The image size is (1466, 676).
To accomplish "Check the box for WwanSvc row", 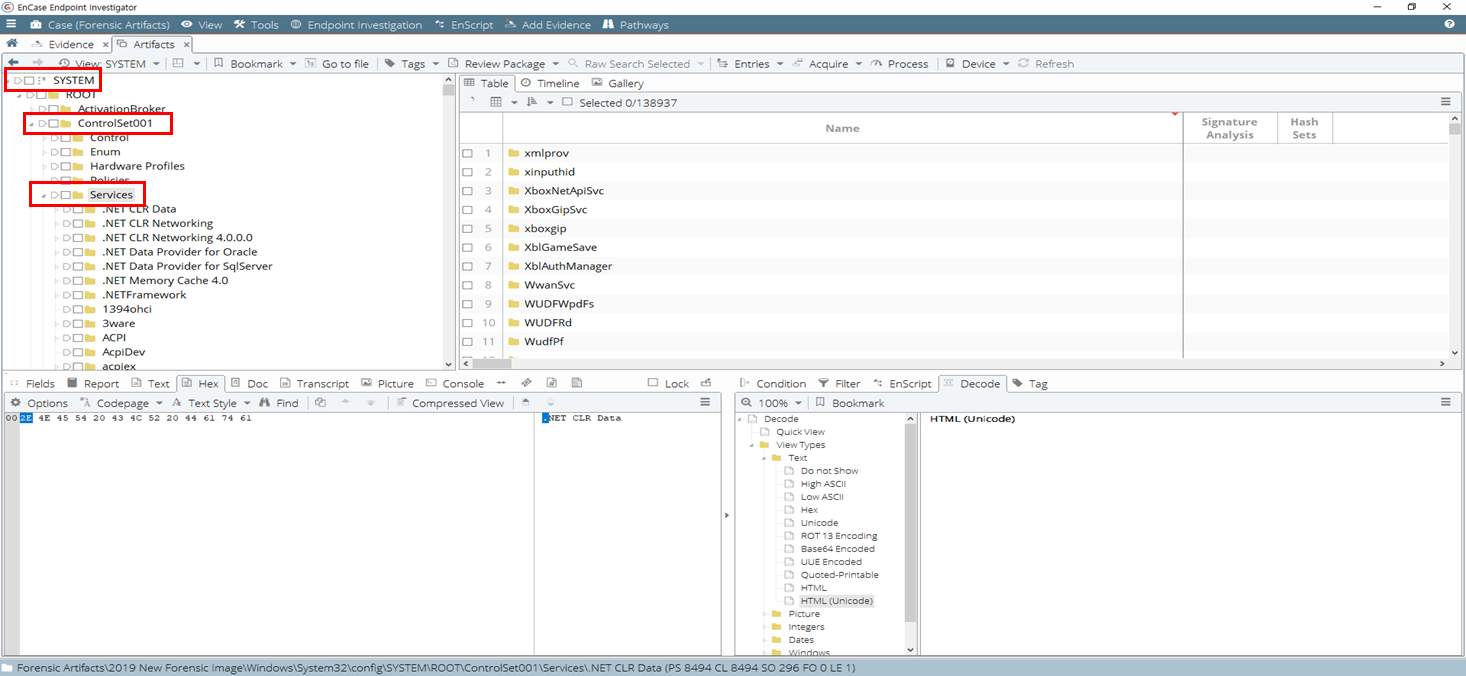I will point(467,285).
